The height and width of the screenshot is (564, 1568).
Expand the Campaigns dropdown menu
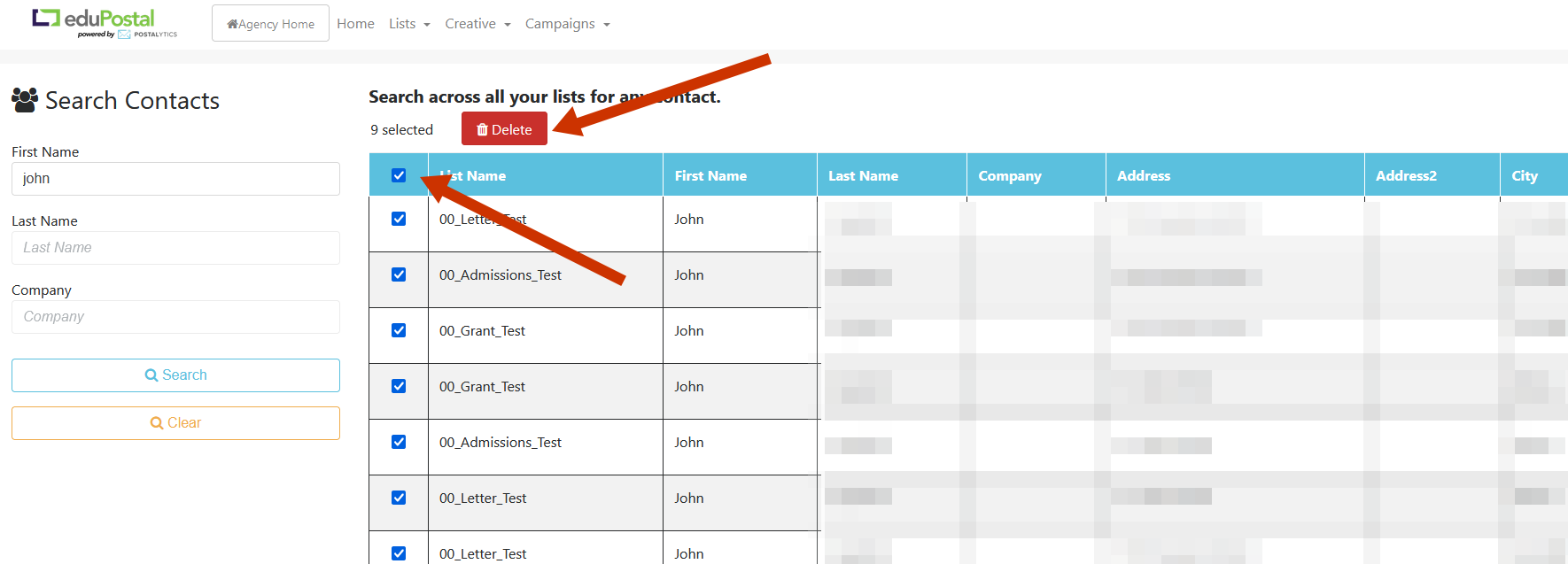(567, 24)
